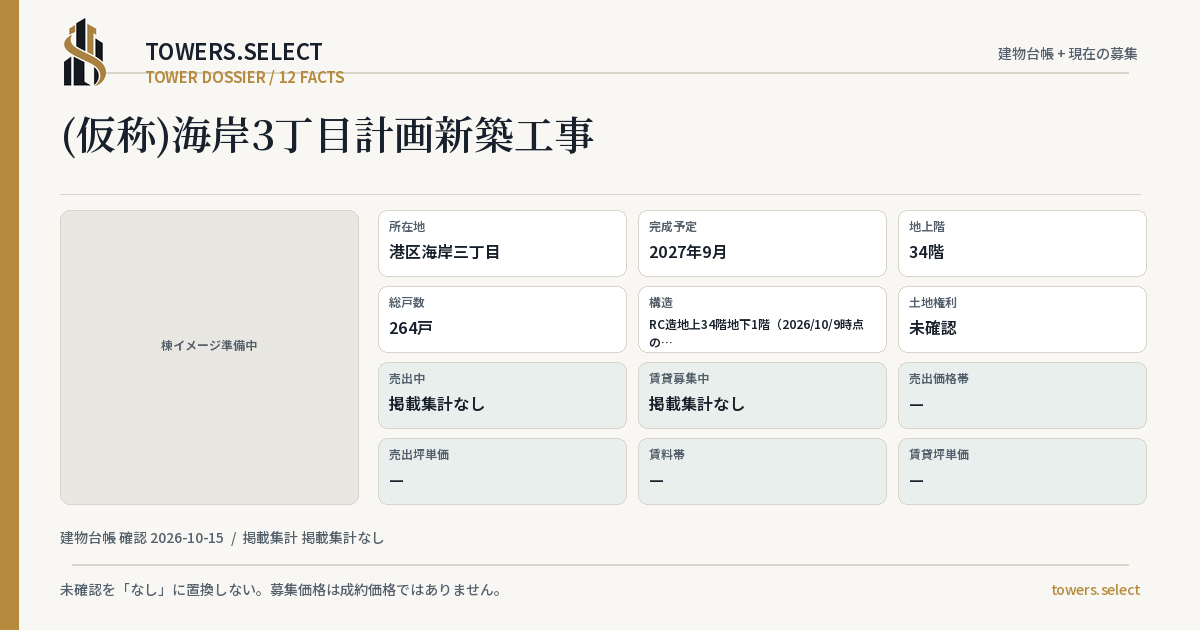Click the 賃貸坪単価 card
The height and width of the screenshot is (630, 1200).
tap(1022, 471)
